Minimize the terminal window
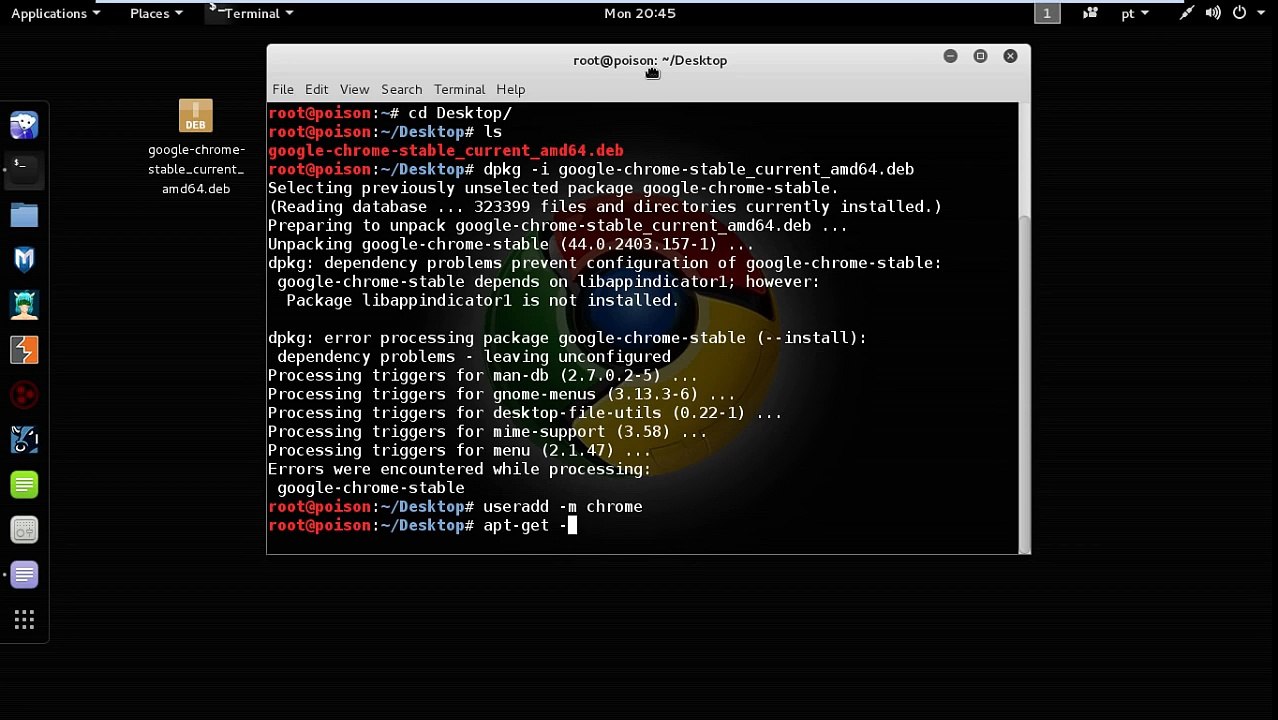The width and height of the screenshot is (1278, 720). coord(950,56)
